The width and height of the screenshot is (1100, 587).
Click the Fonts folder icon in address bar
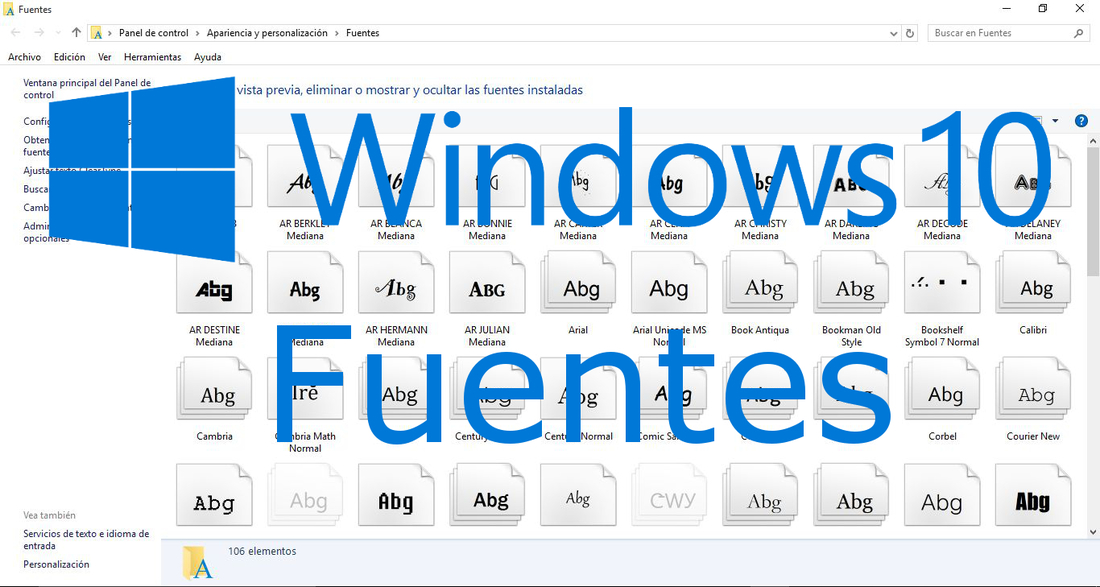[x=98, y=33]
